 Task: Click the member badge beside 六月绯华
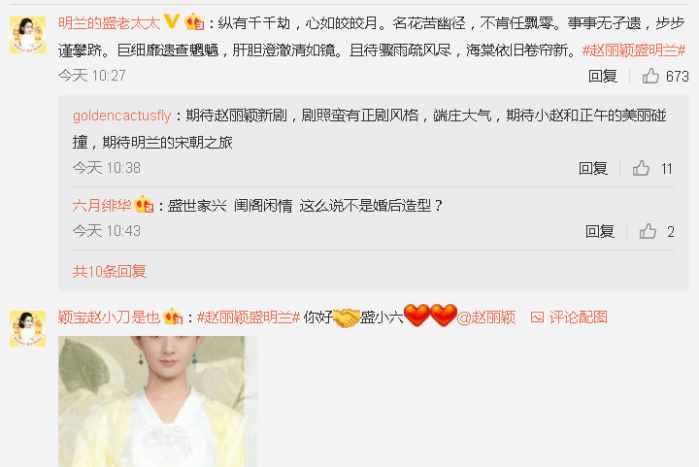click(x=144, y=205)
